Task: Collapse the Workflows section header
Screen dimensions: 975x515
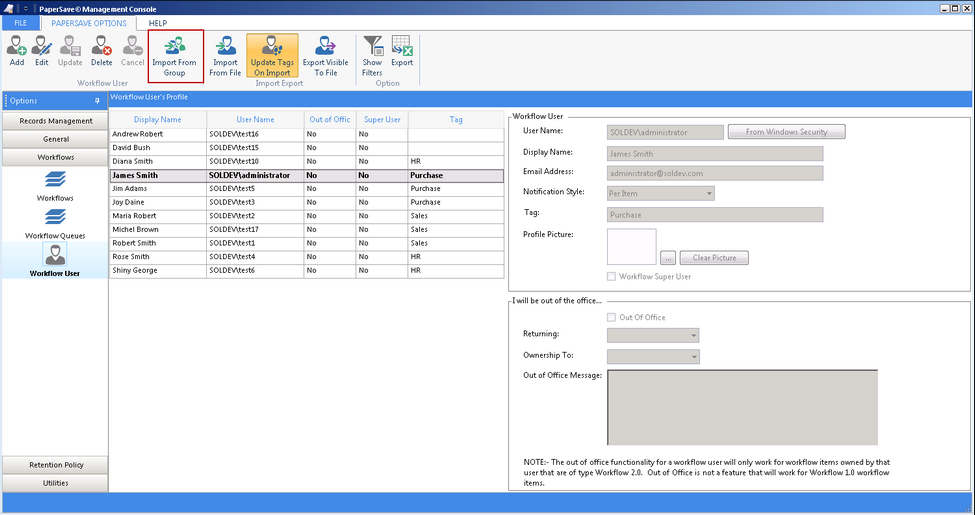Action: click(x=55, y=157)
